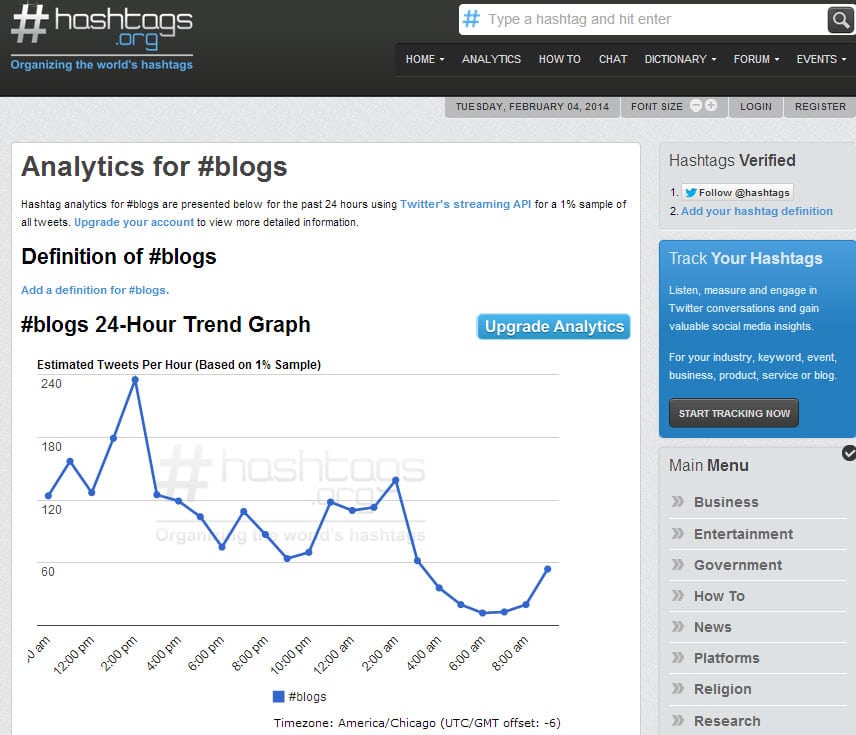Click chevron icon beside Research
The image size is (856, 735).
(677, 720)
